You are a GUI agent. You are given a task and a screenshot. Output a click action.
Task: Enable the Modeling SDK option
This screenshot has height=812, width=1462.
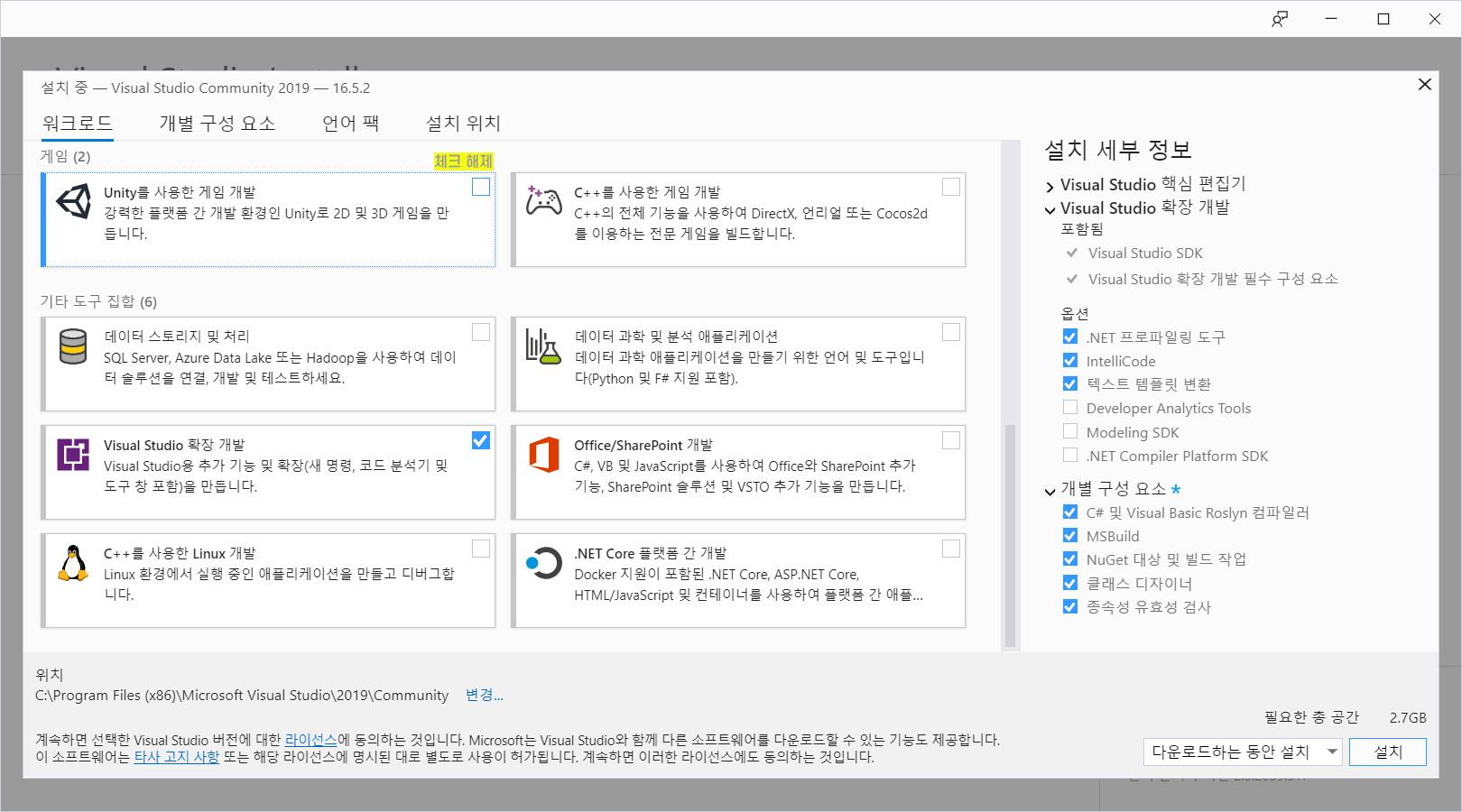(x=1070, y=431)
